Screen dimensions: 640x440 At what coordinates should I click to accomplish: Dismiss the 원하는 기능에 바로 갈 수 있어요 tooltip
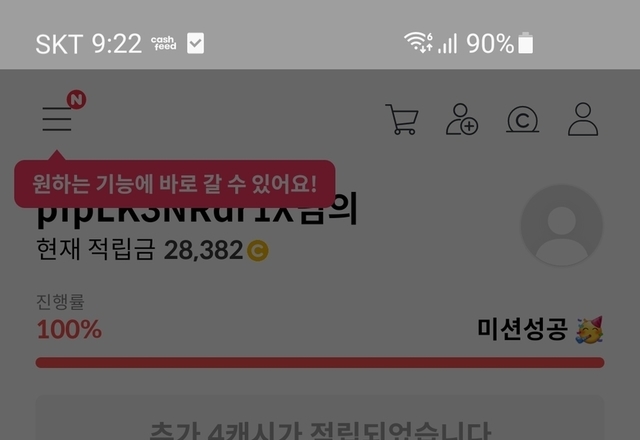coord(175,184)
